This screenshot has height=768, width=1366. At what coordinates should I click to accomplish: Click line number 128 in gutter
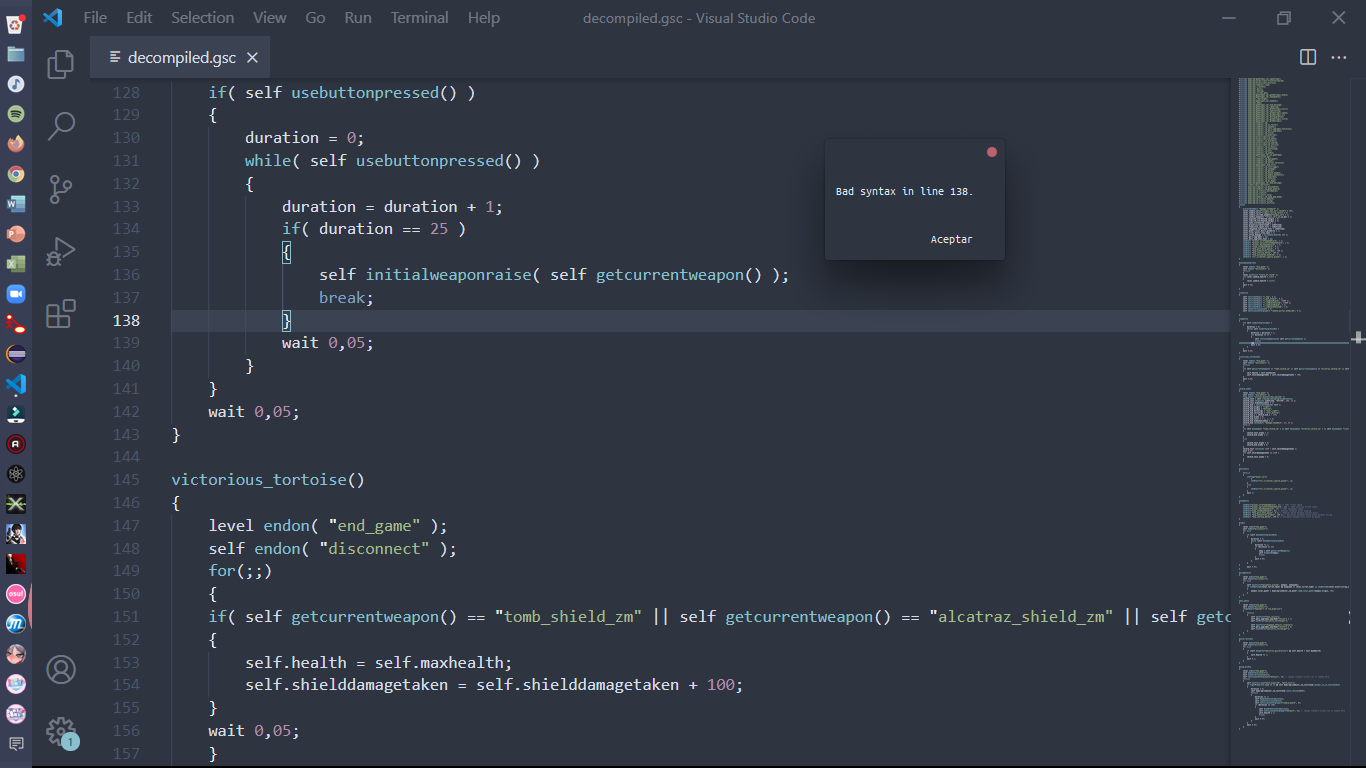click(126, 93)
